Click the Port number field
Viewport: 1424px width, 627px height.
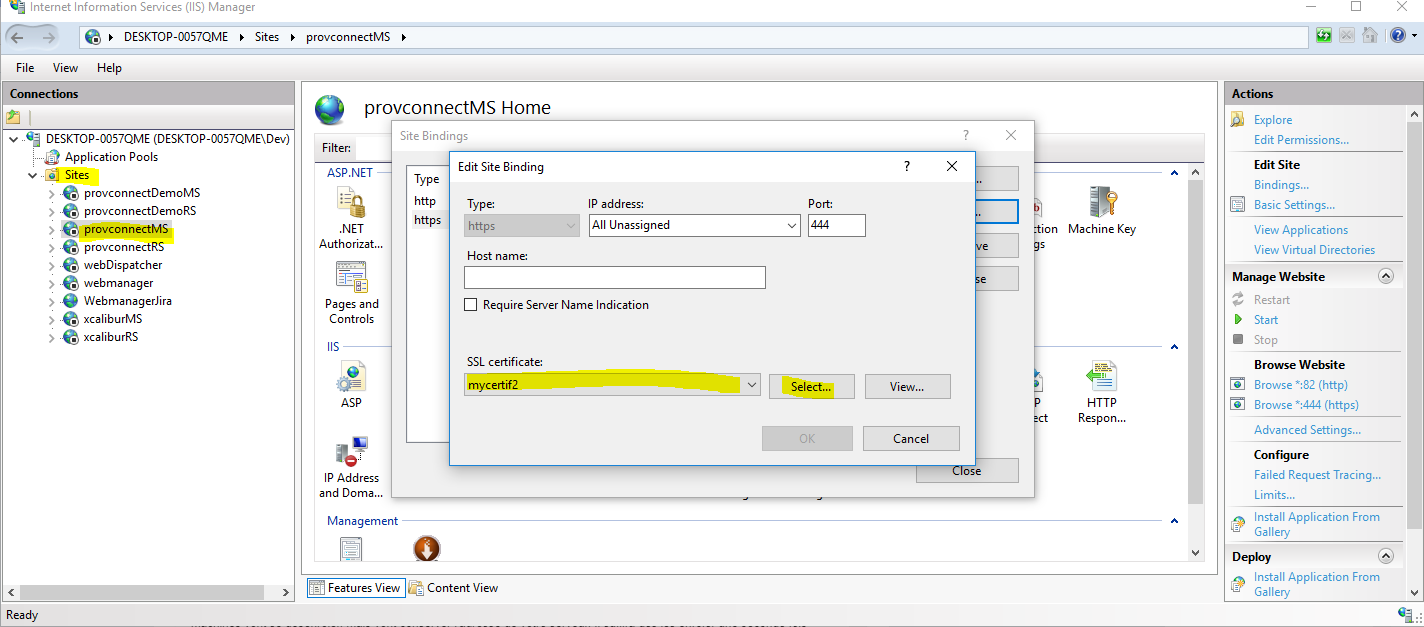(836, 225)
